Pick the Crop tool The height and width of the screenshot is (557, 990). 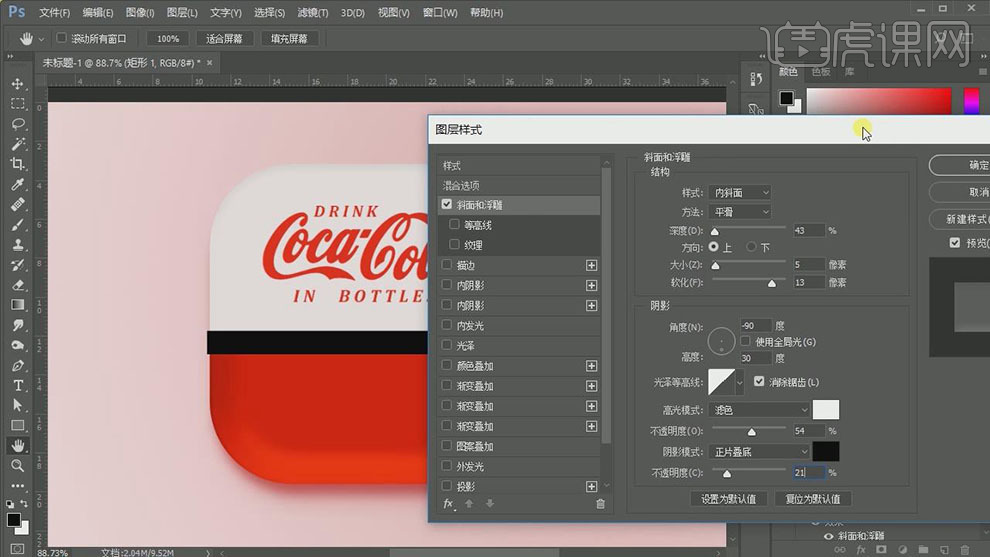[x=18, y=164]
